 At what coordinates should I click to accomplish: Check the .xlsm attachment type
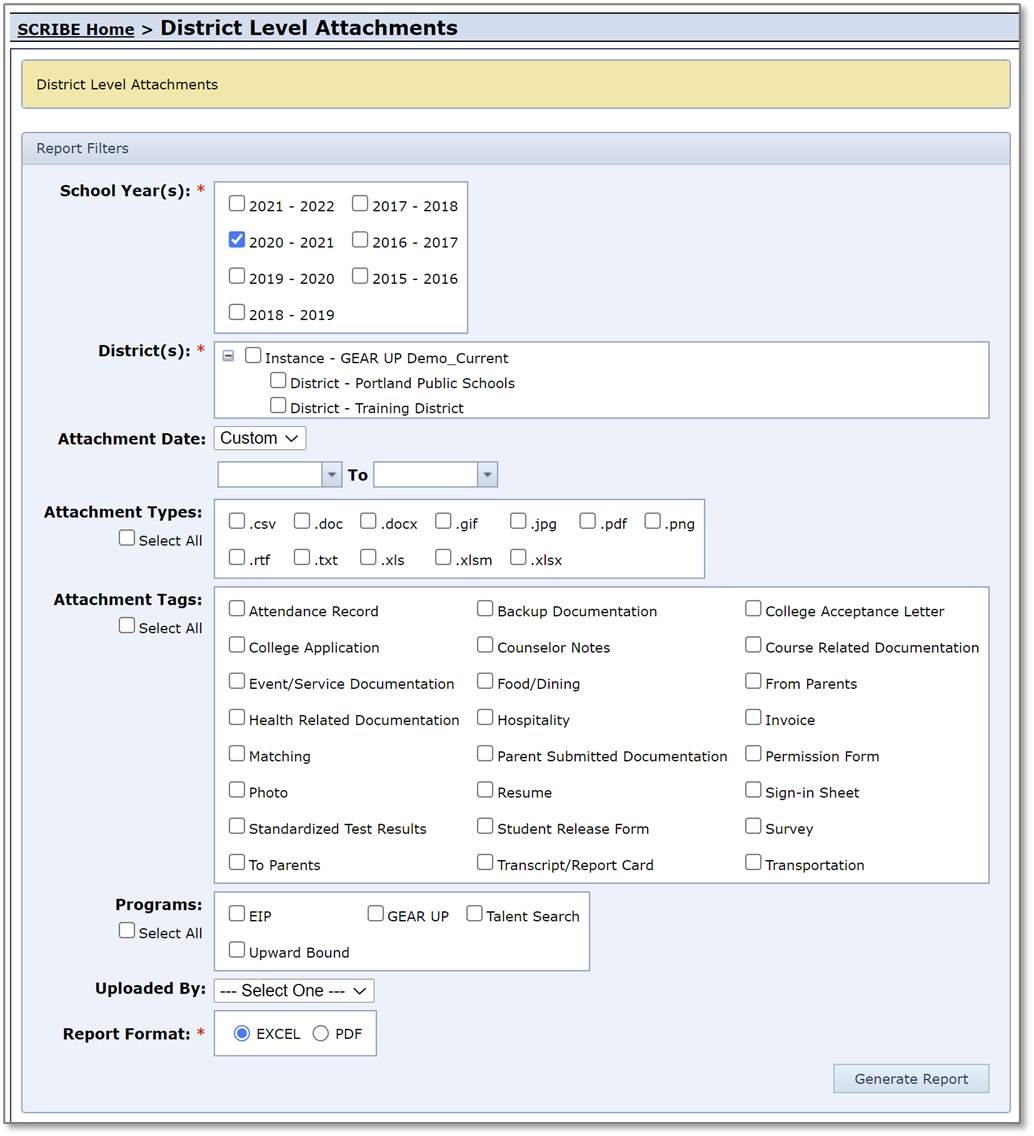(x=443, y=557)
